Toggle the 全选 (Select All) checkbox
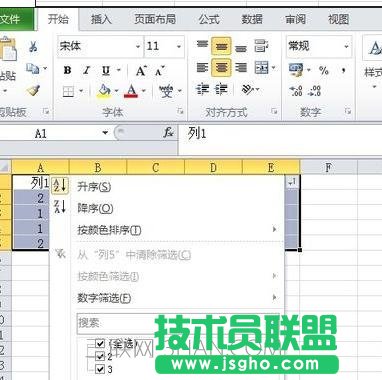The height and width of the screenshot is (380, 382). [x=100, y=343]
